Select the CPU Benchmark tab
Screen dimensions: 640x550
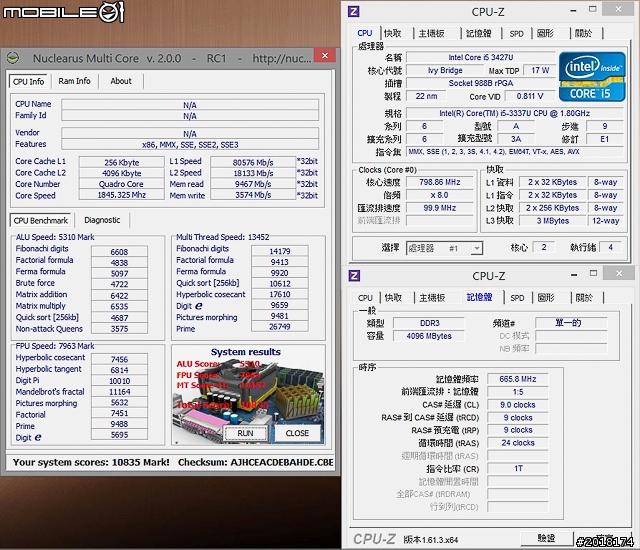click(x=40, y=220)
